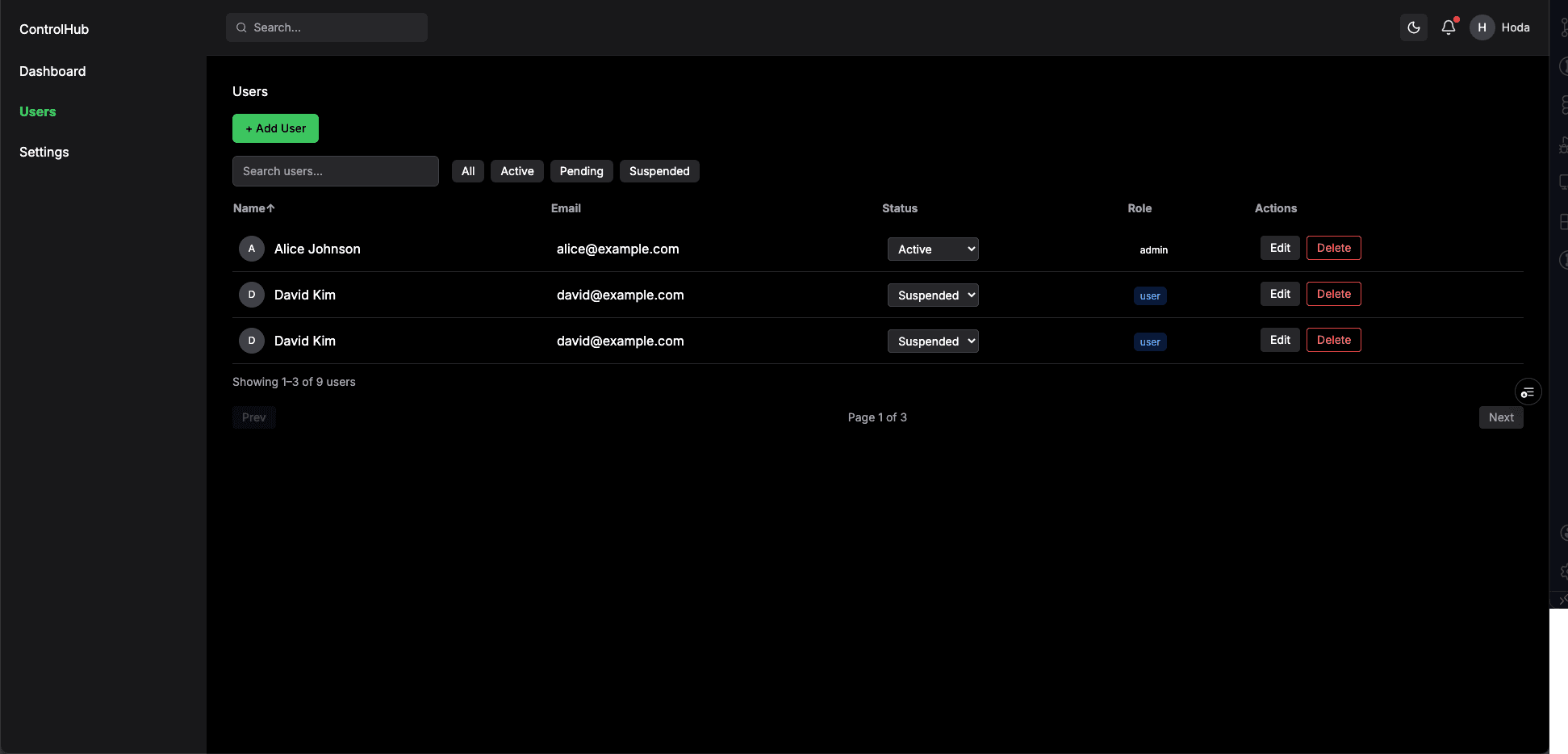1568x754 pixels.
Task: Click the Role column header
Action: [x=1139, y=208]
